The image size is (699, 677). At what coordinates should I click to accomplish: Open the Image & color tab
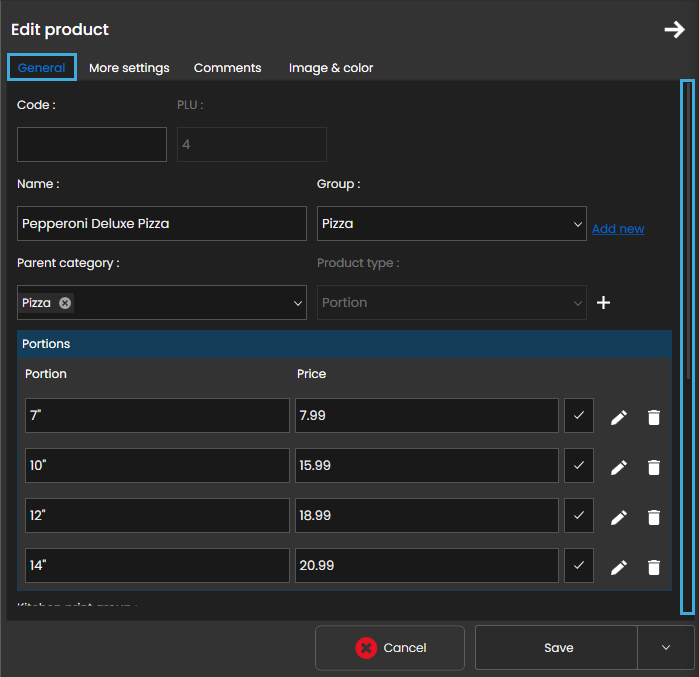(x=331, y=68)
